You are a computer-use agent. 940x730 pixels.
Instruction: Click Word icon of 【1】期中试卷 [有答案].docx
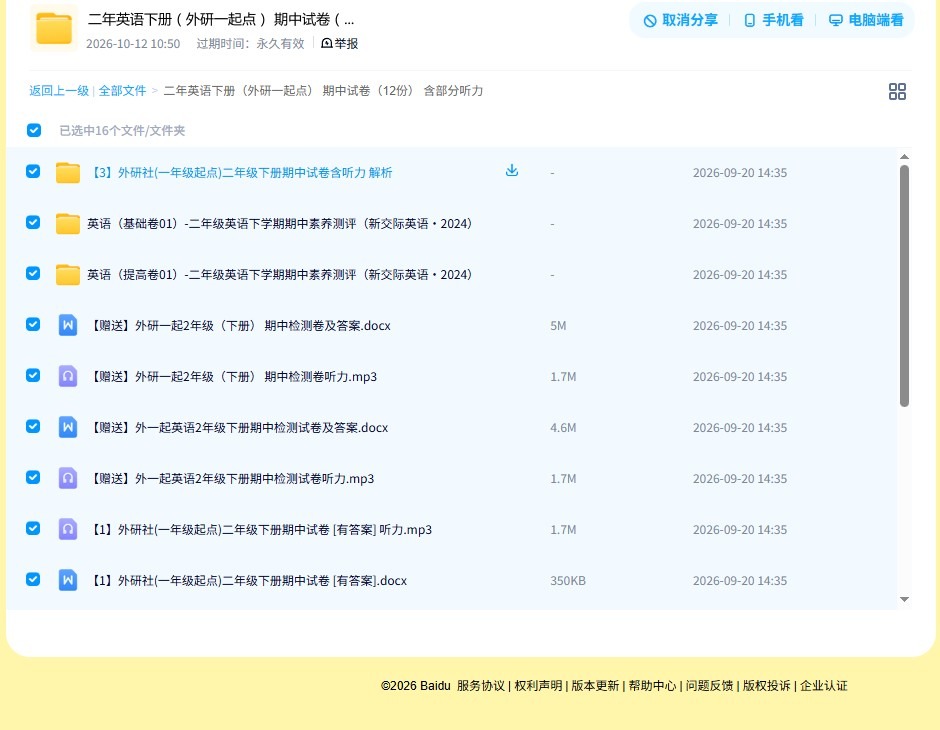click(68, 580)
